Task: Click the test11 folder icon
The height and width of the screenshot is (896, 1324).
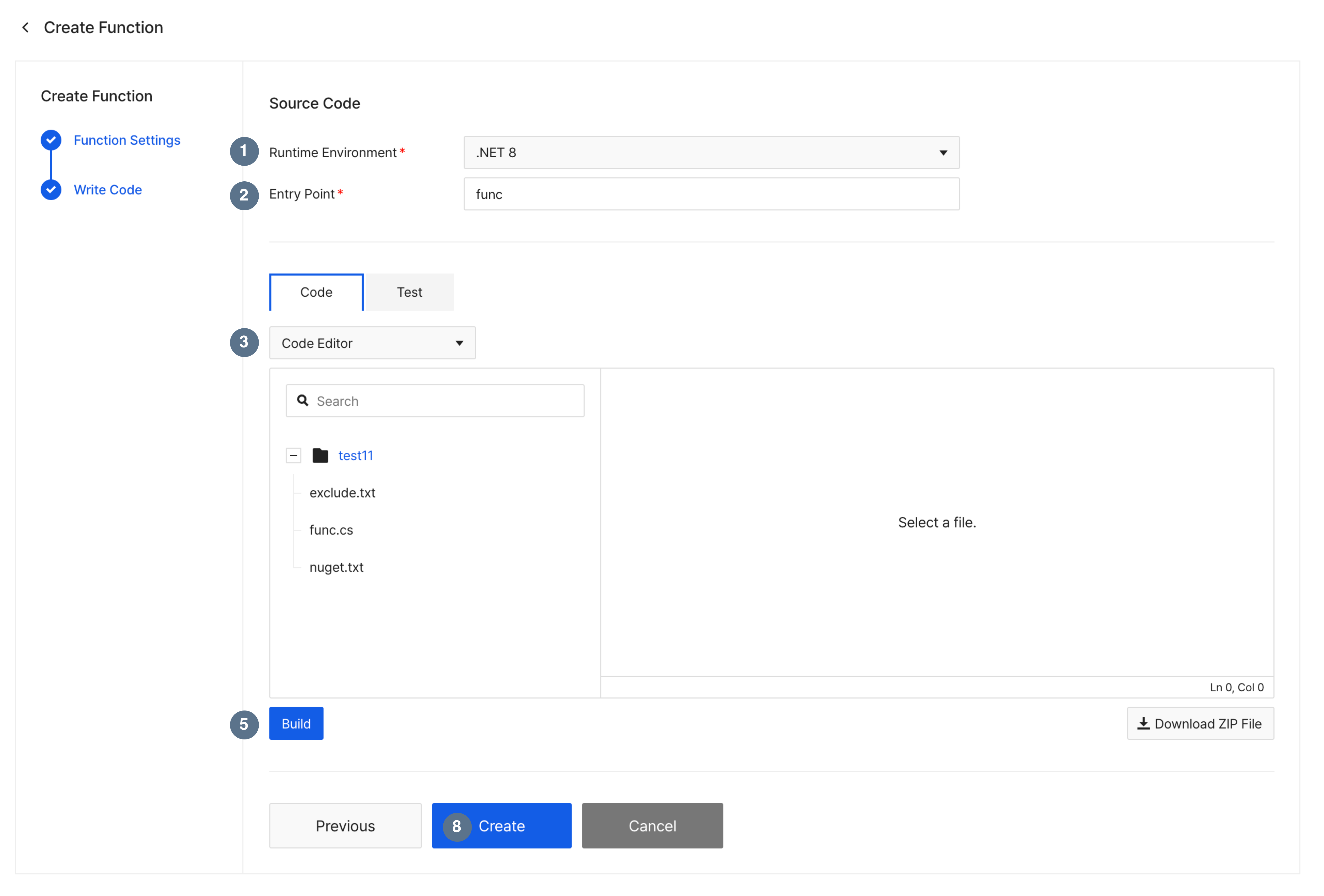Action: click(x=320, y=456)
